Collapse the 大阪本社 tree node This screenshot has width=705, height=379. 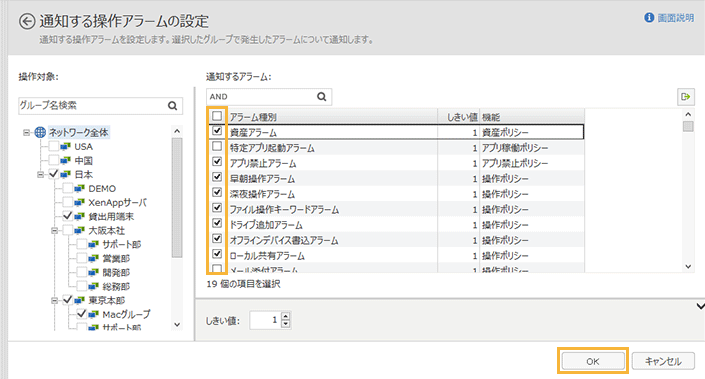(54, 231)
